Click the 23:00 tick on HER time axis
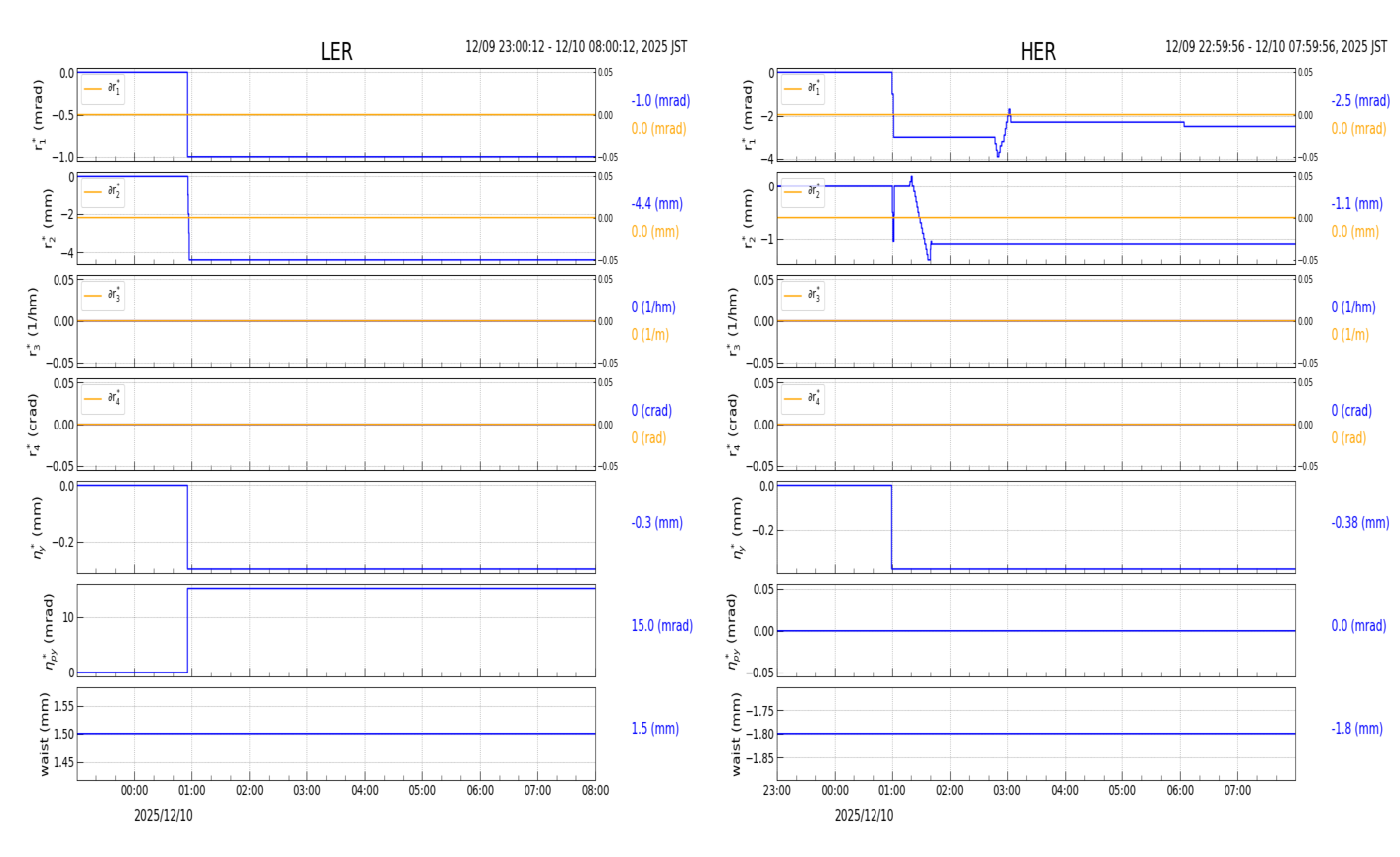The width and height of the screenshot is (1400, 857). tap(777, 791)
